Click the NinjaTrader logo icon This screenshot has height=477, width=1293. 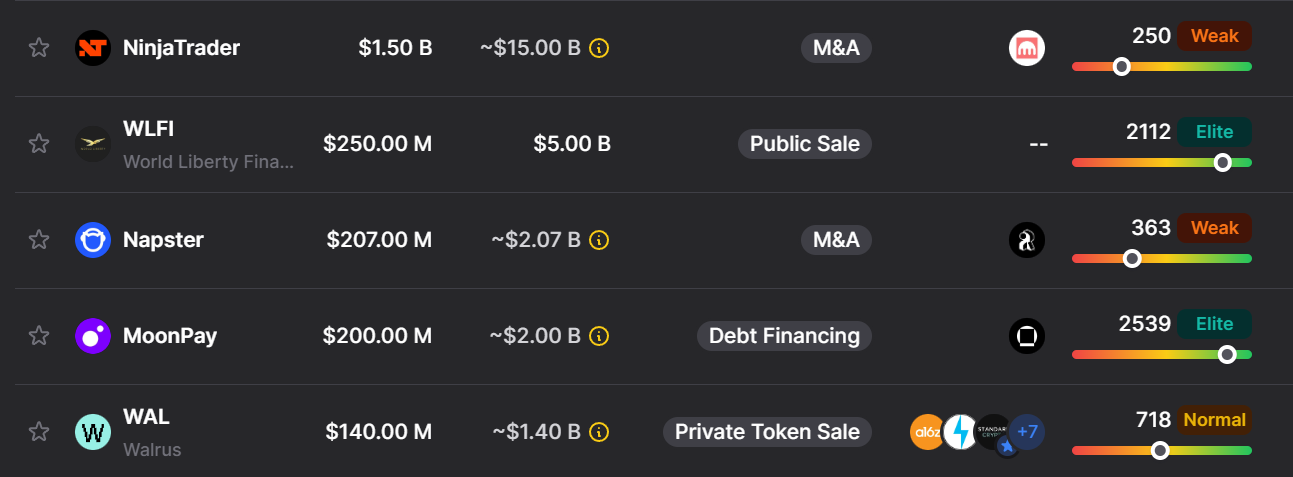point(93,48)
